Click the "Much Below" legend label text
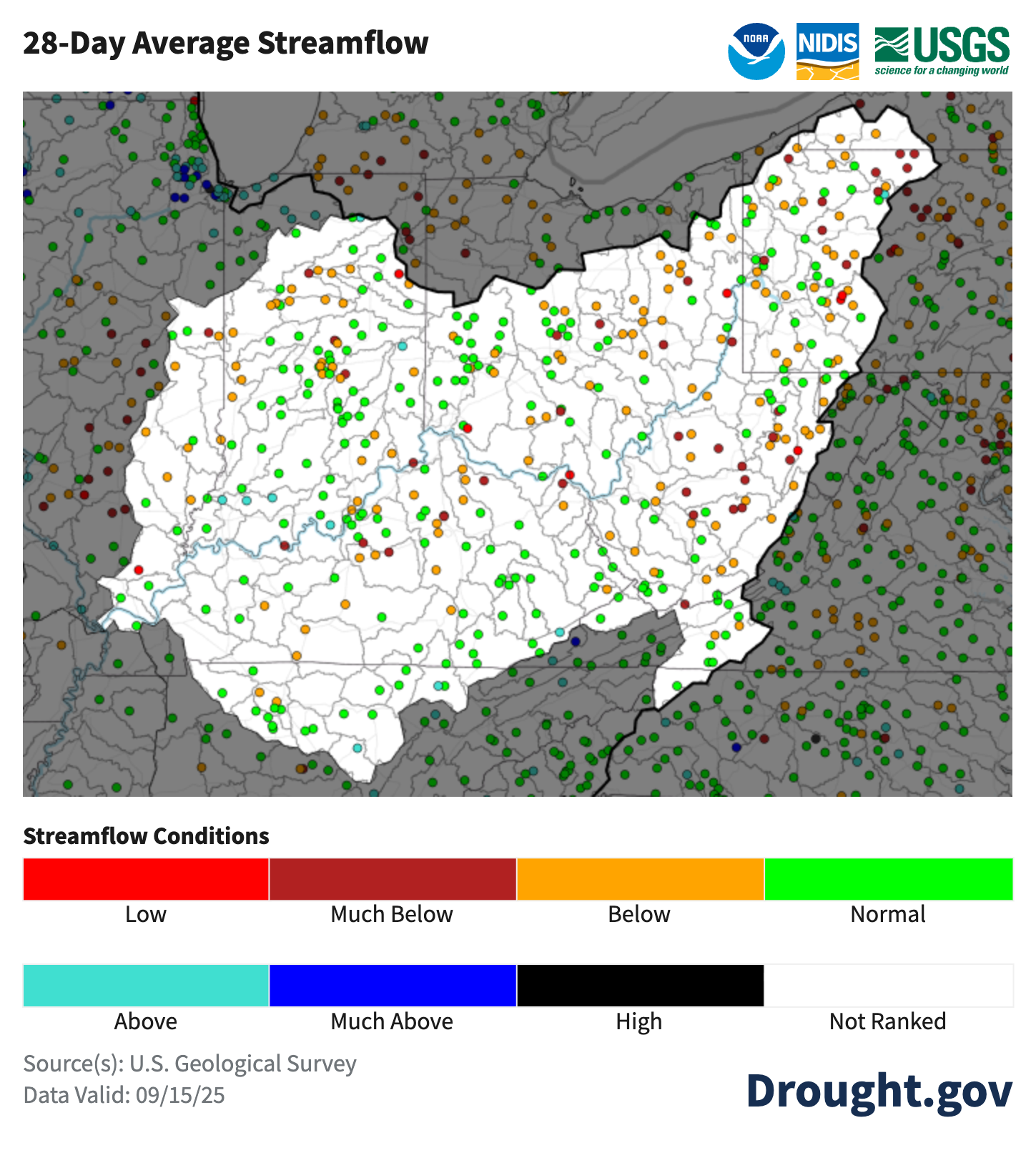Image resolution: width=1036 pixels, height=1153 pixels. click(x=392, y=914)
